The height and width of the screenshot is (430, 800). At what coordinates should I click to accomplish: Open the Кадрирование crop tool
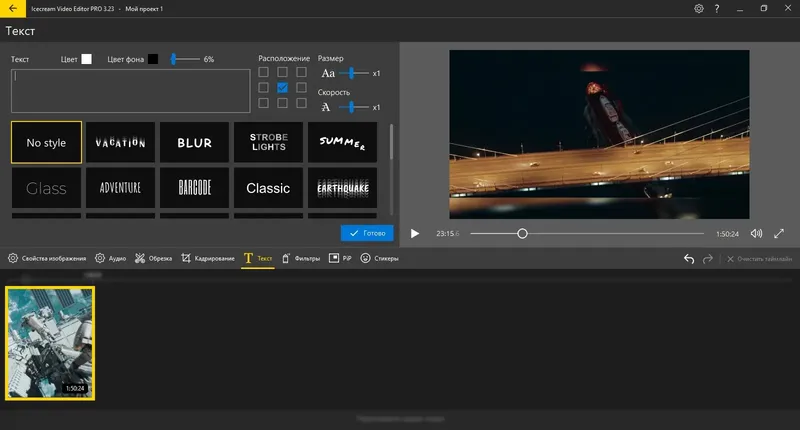[x=206, y=259]
